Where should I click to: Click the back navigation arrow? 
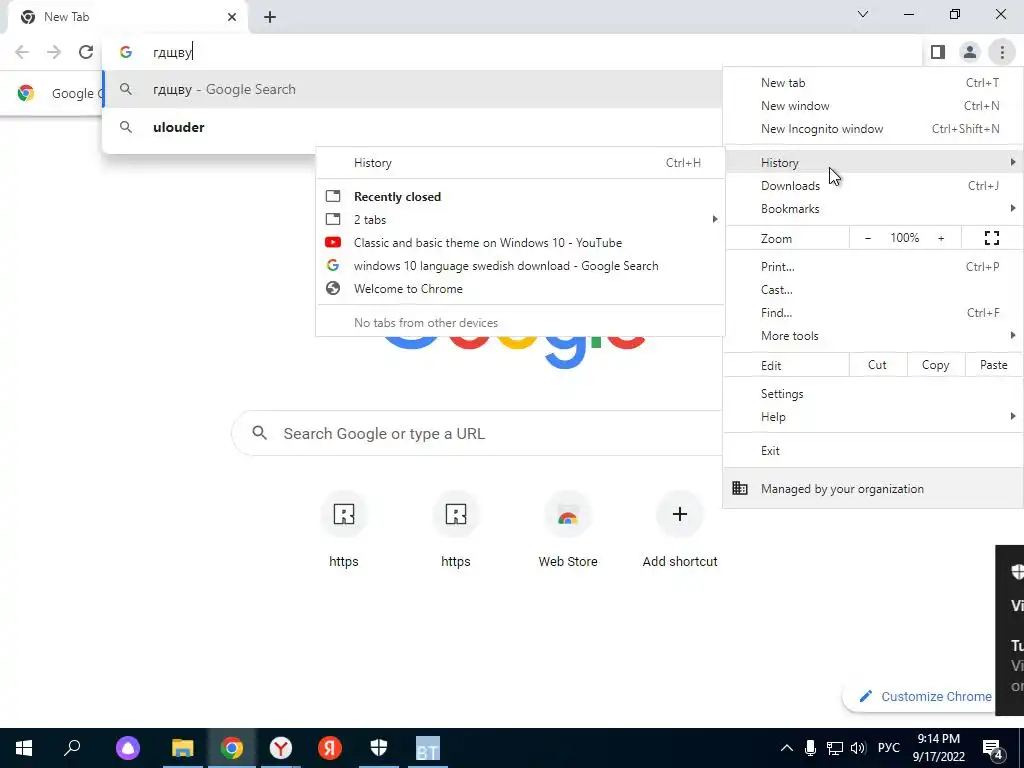tap(22, 52)
